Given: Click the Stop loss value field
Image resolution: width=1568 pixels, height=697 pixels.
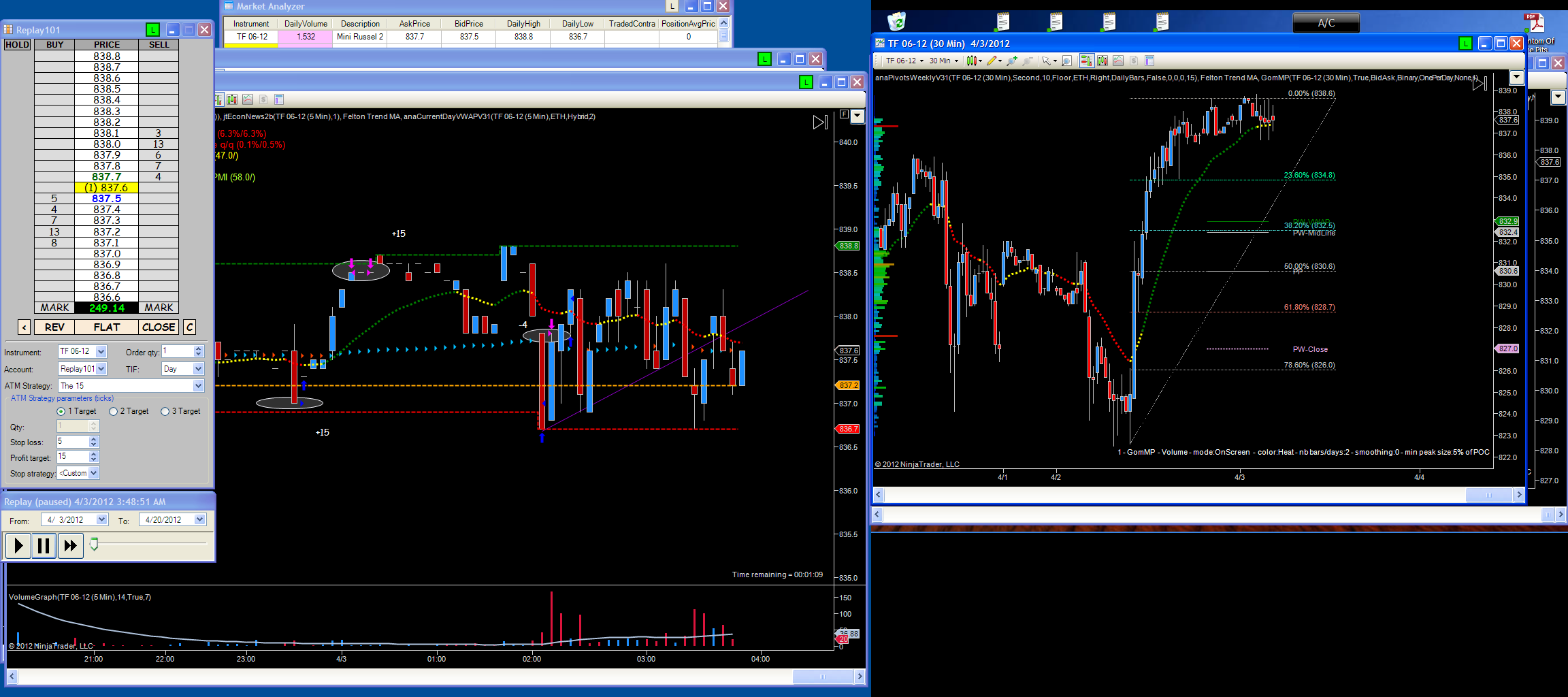Looking at the screenshot, I should [x=73, y=442].
